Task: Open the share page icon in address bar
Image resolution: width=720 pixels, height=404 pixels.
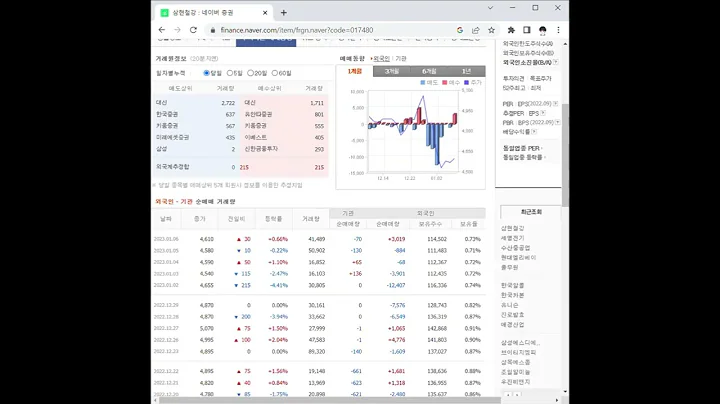Action: [x=475, y=30]
